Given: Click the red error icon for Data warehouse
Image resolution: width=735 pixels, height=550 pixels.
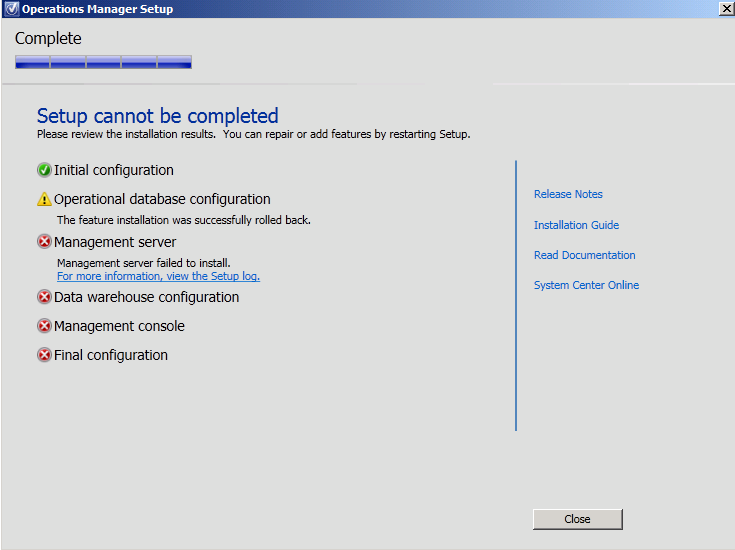Looking at the screenshot, I should (44, 297).
